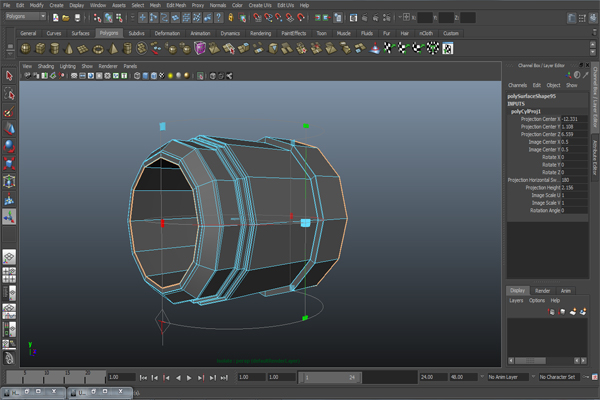The height and width of the screenshot is (400, 600).
Task: Select the Universal Manipulator tool
Action: [x=9, y=181]
